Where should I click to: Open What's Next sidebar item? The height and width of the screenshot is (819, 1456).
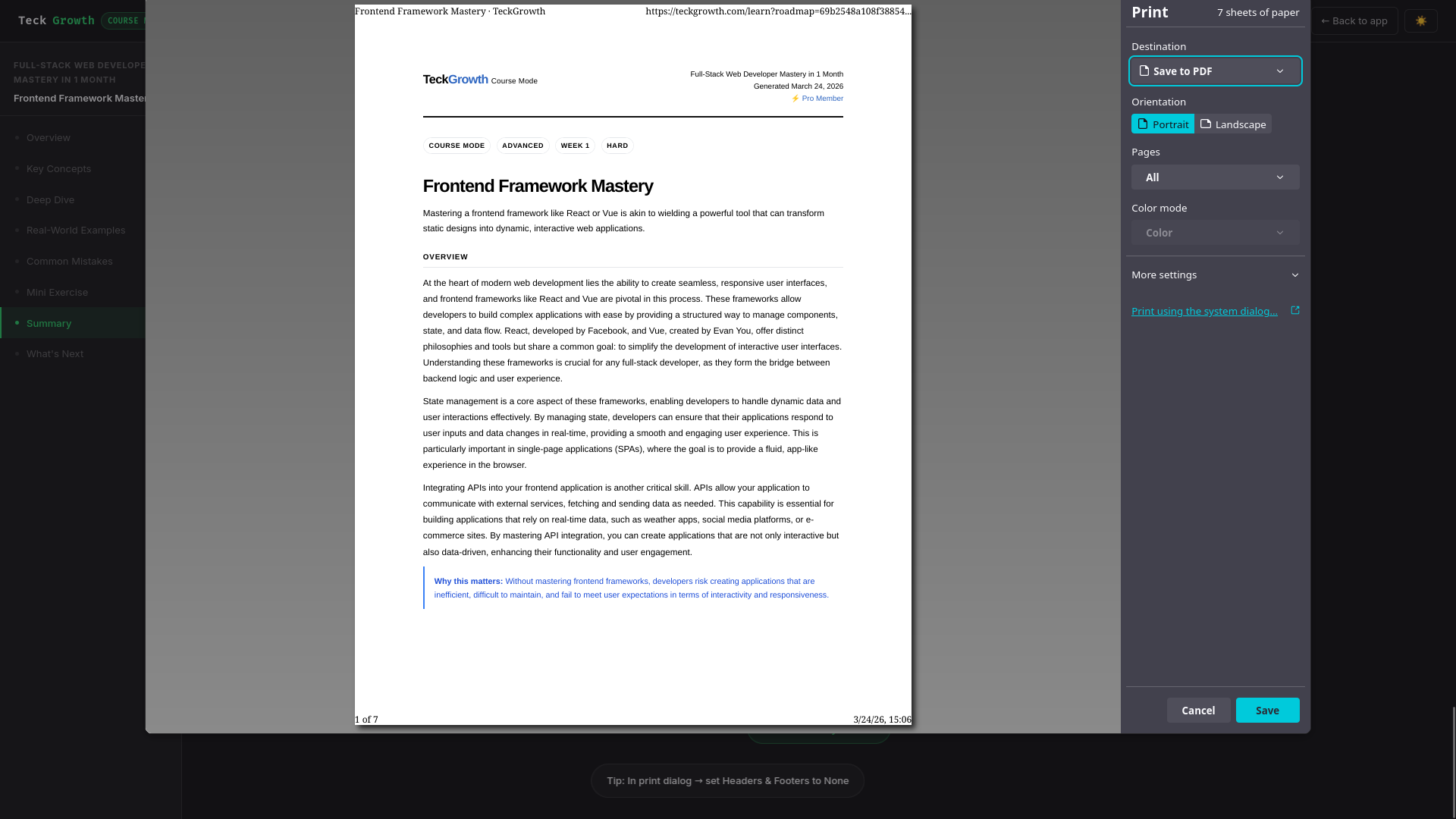(55, 354)
